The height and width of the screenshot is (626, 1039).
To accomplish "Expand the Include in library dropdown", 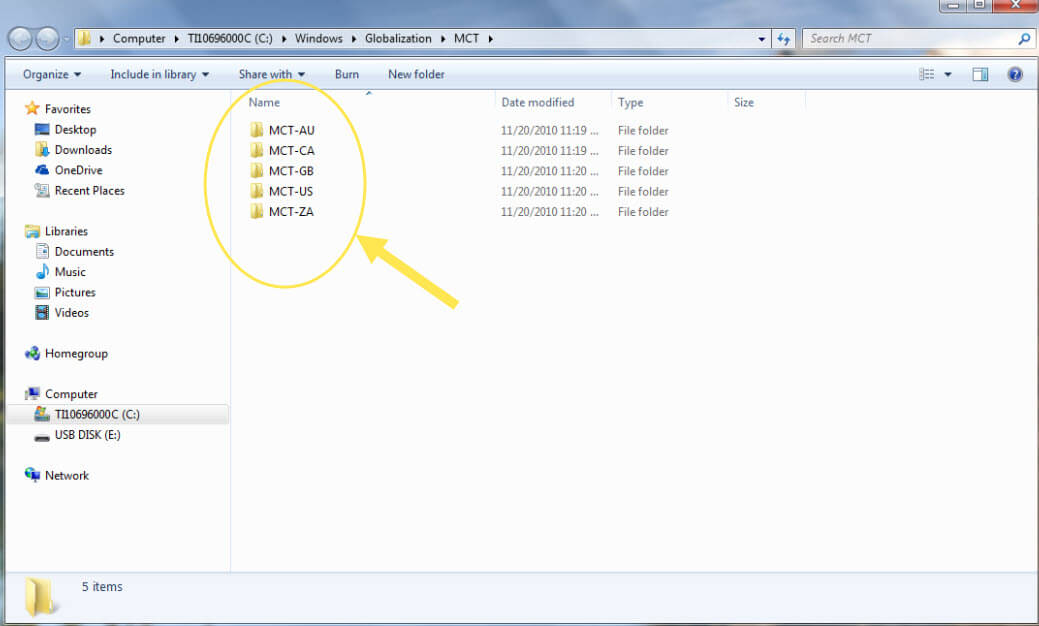I will (x=159, y=74).
